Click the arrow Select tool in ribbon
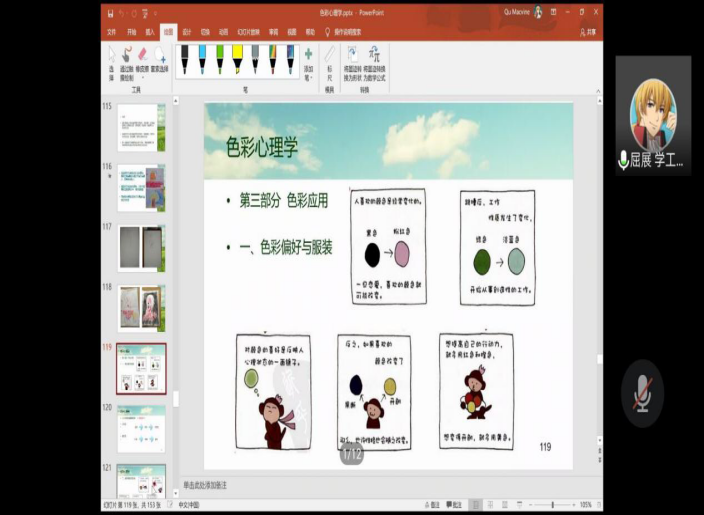 coord(111,58)
